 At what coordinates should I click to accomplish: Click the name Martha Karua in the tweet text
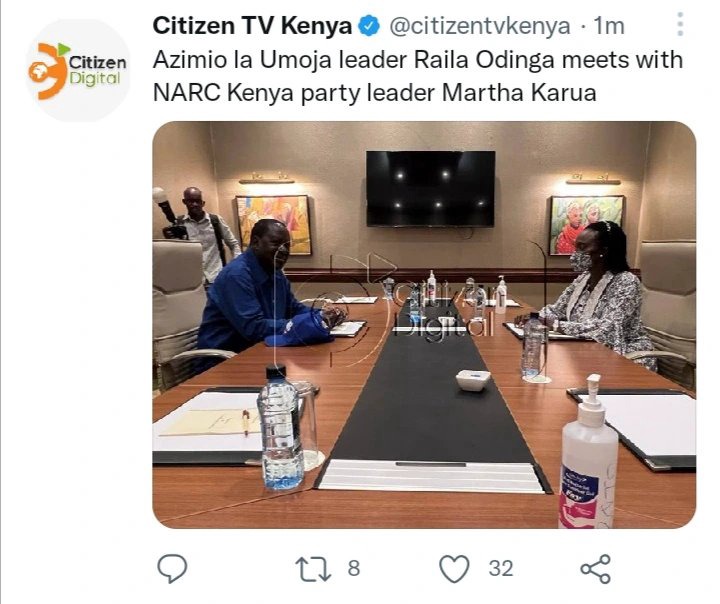click(x=519, y=93)
